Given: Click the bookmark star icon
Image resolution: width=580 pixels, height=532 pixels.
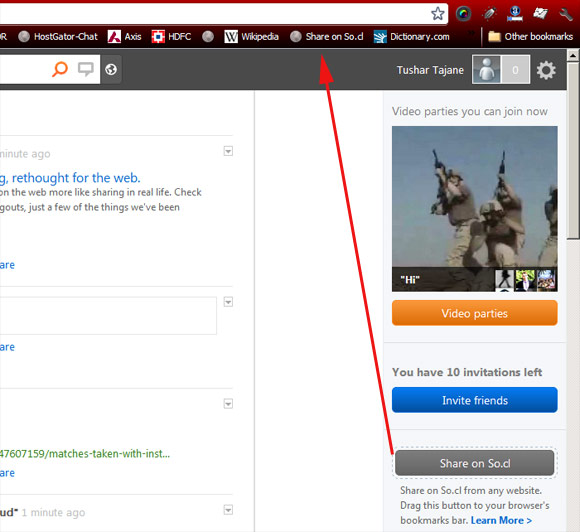Looking at the screenshot, I should 438,14.
